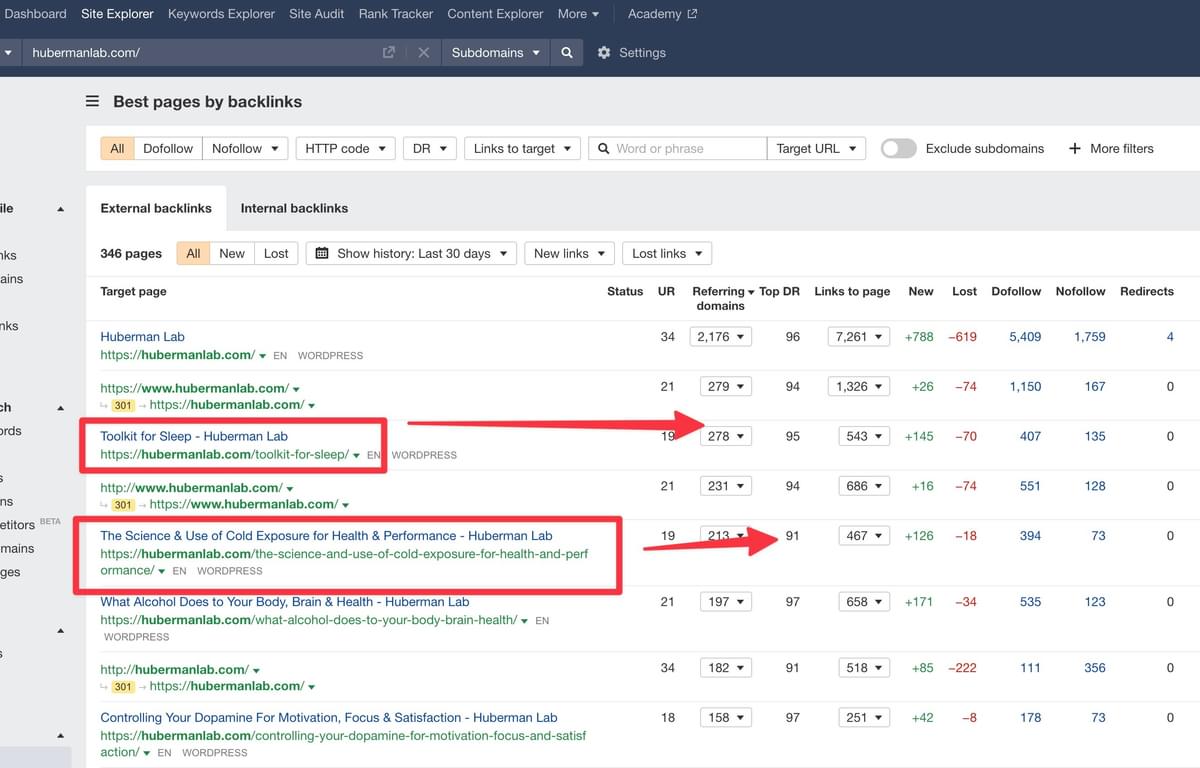Open the Settings gear icon
Image resolution: width=1200 pixels, height=768 pixels.
(x=604, y=53)
